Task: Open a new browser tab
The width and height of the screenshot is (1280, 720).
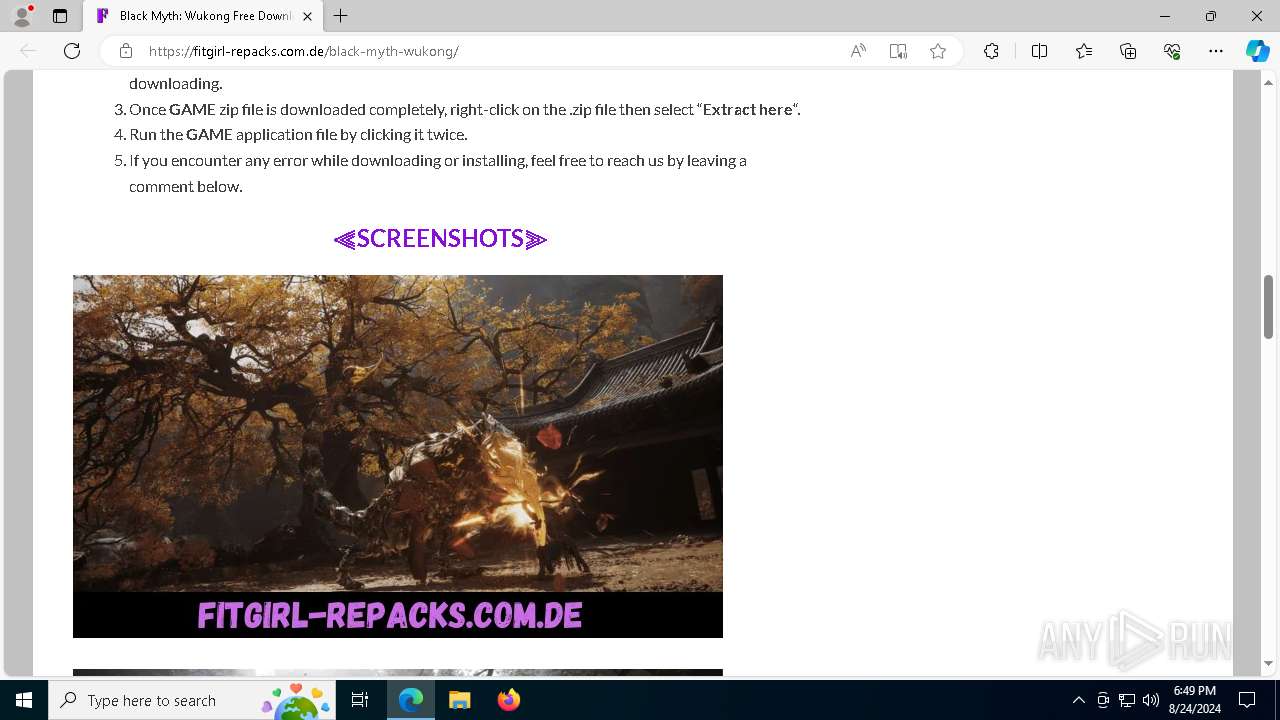Action: tap(341, 16)
